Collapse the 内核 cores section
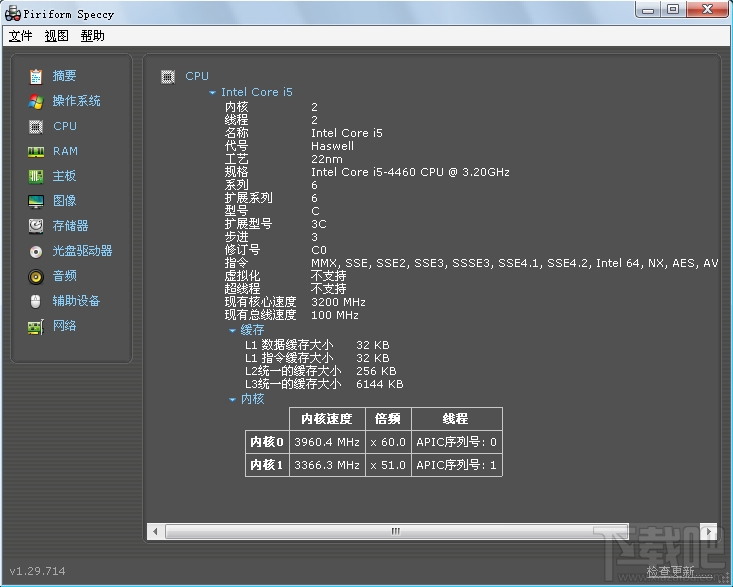The width and height of the screenshot is (733, 587). (x=232, y=400)
